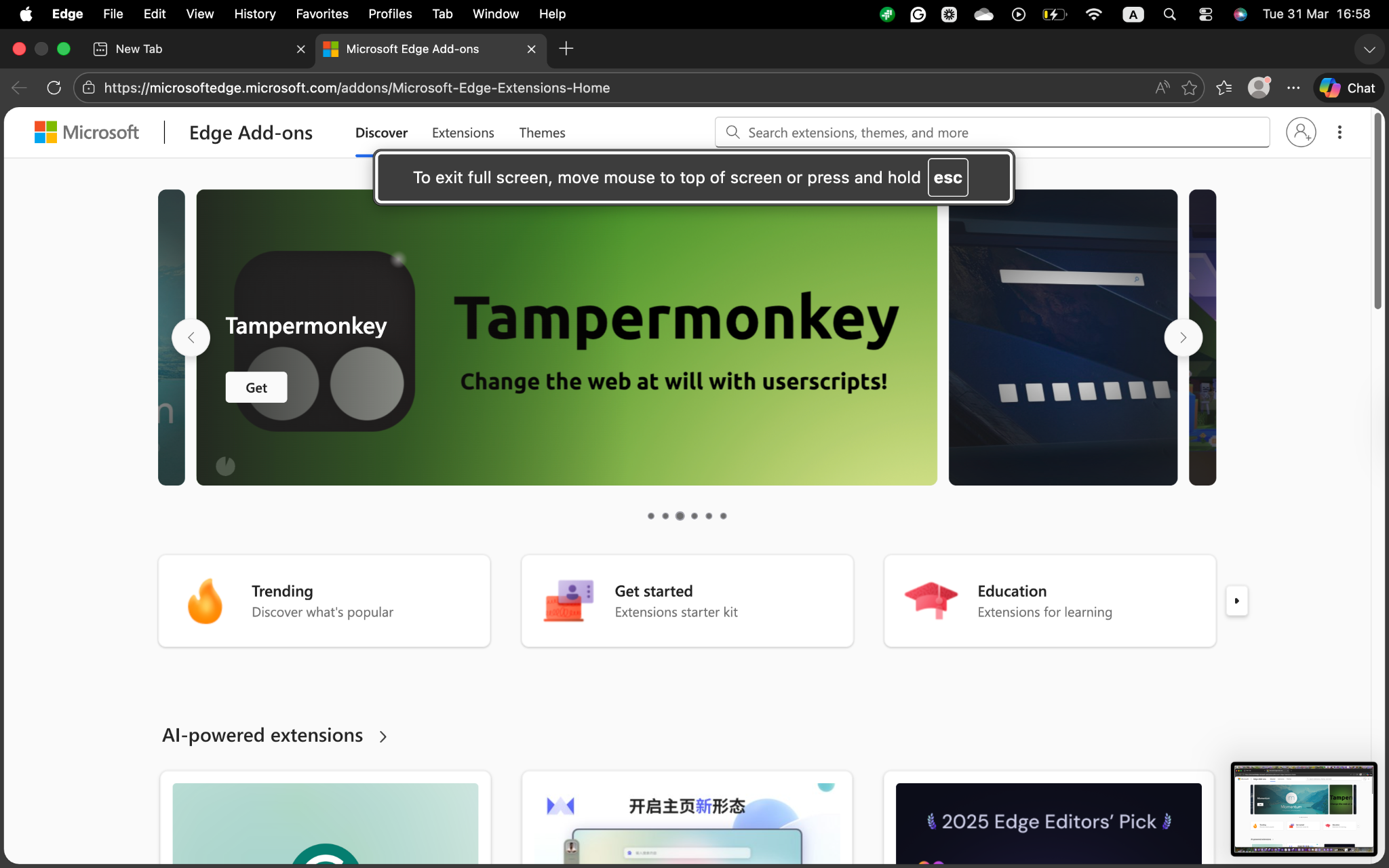Viewport: 1389px width, 868px height.
Task: Open Edge Settings and more ellipsis
Action: pyautogui.click(x=1293, y=88)
